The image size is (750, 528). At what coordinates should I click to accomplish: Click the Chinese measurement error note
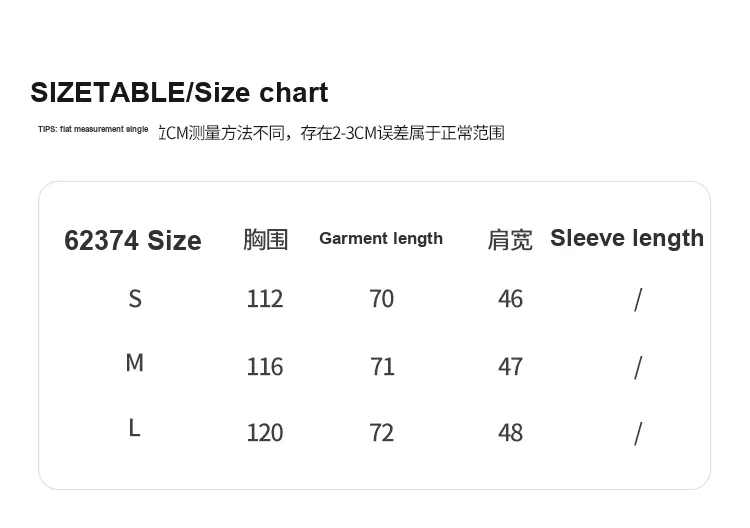[x=331, y=133]
